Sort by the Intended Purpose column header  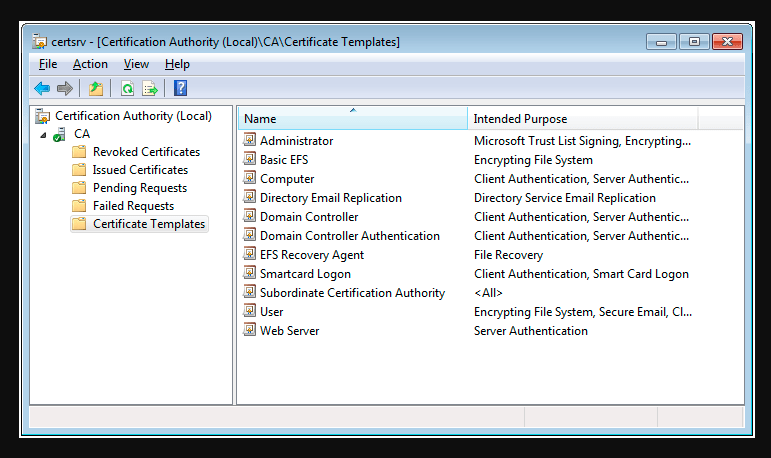click(582, 119)
